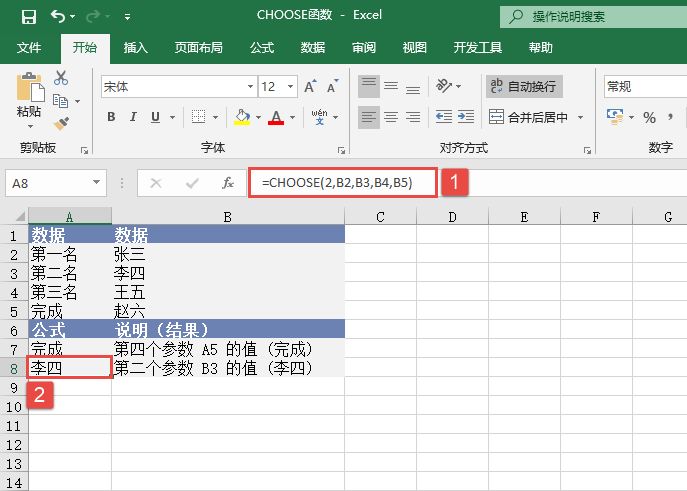
Task: Click the Percent Style icon
Action: point(649,118)
